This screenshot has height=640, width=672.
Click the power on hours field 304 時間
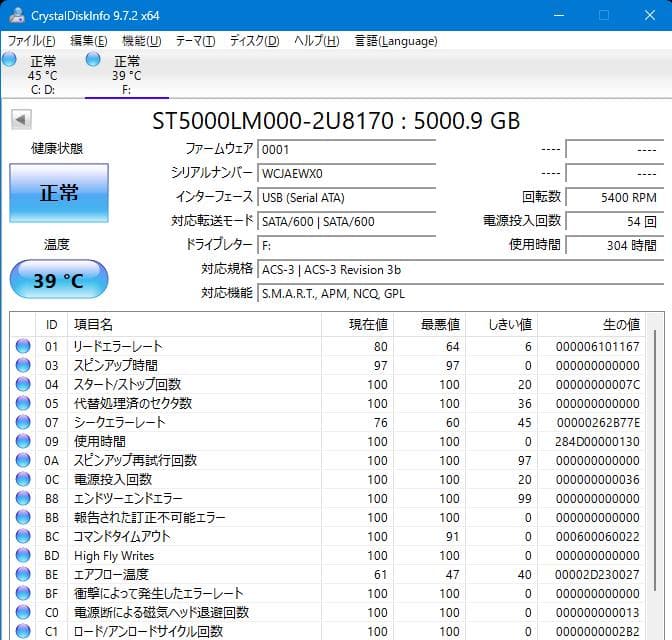click(x=615, y=245)
